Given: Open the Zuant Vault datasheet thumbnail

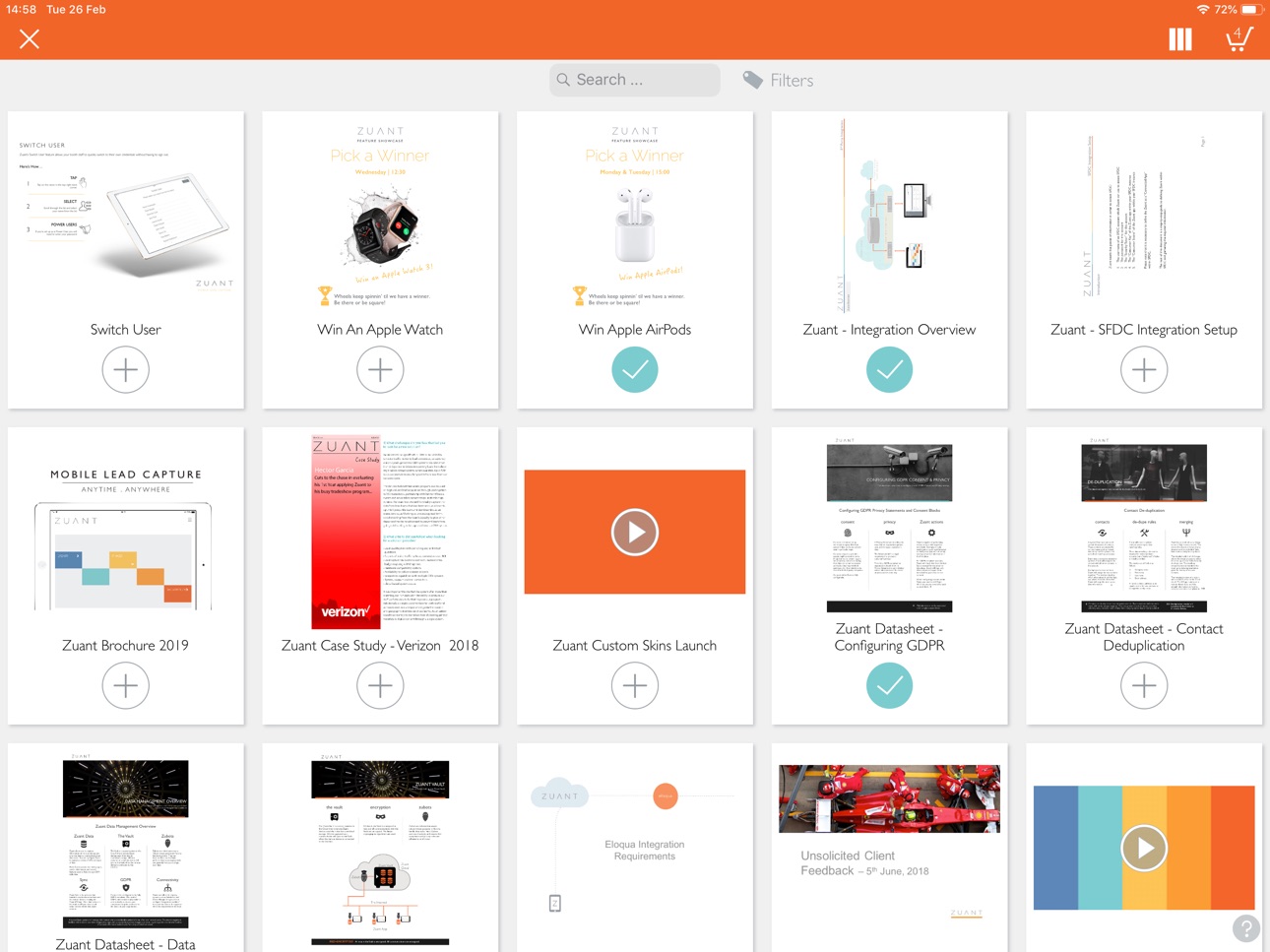Looking at the screenshot, I should pos(380,849).
